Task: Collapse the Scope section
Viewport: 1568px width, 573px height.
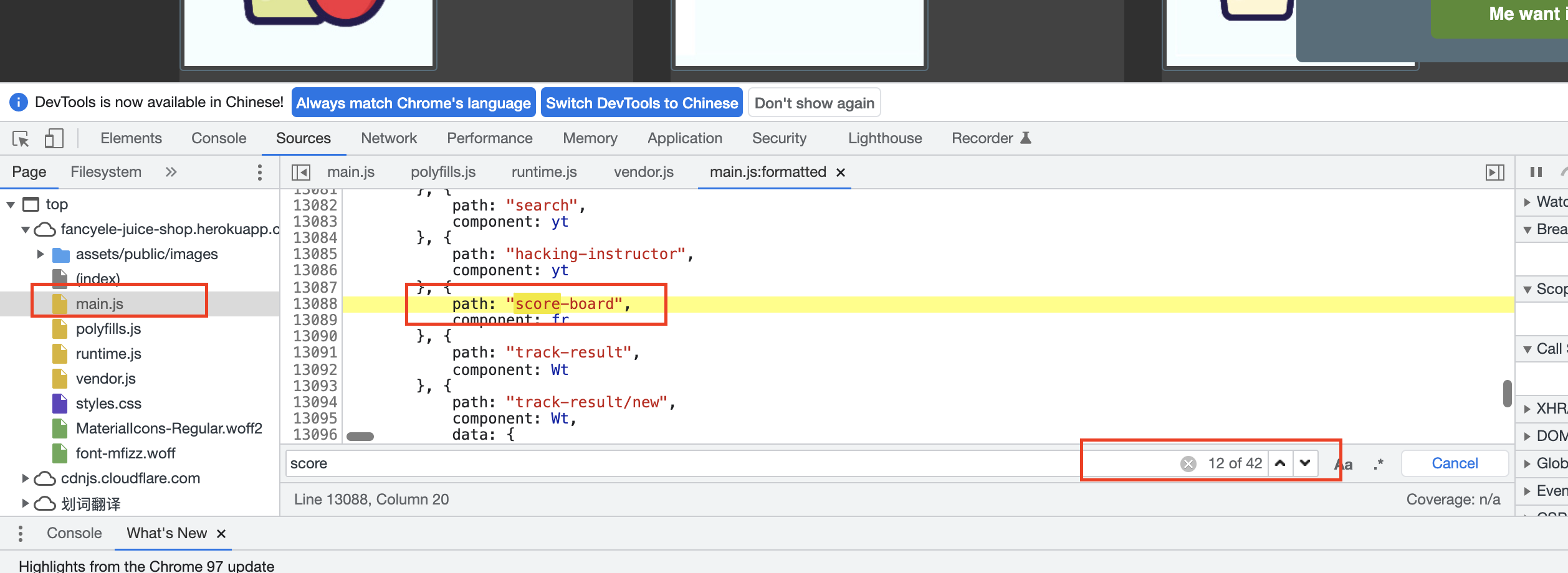Action: click(x=1527, y=290)
